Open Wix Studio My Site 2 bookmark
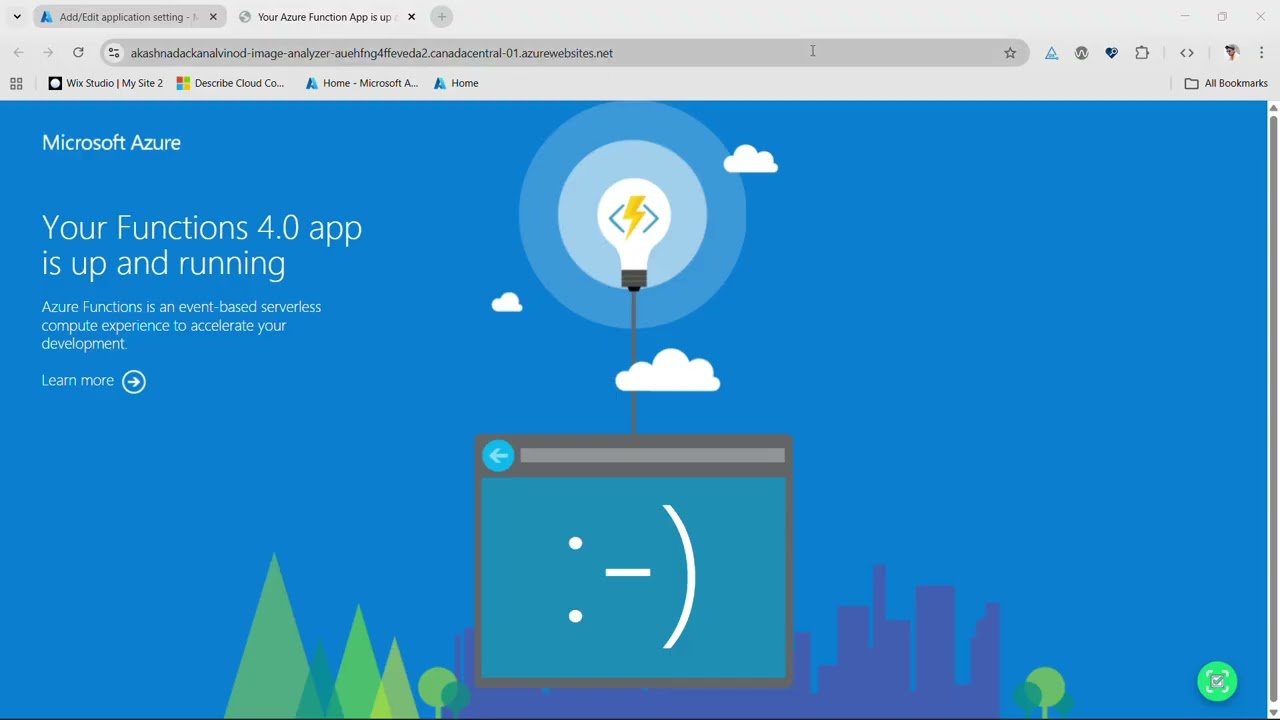 point(106,83)
